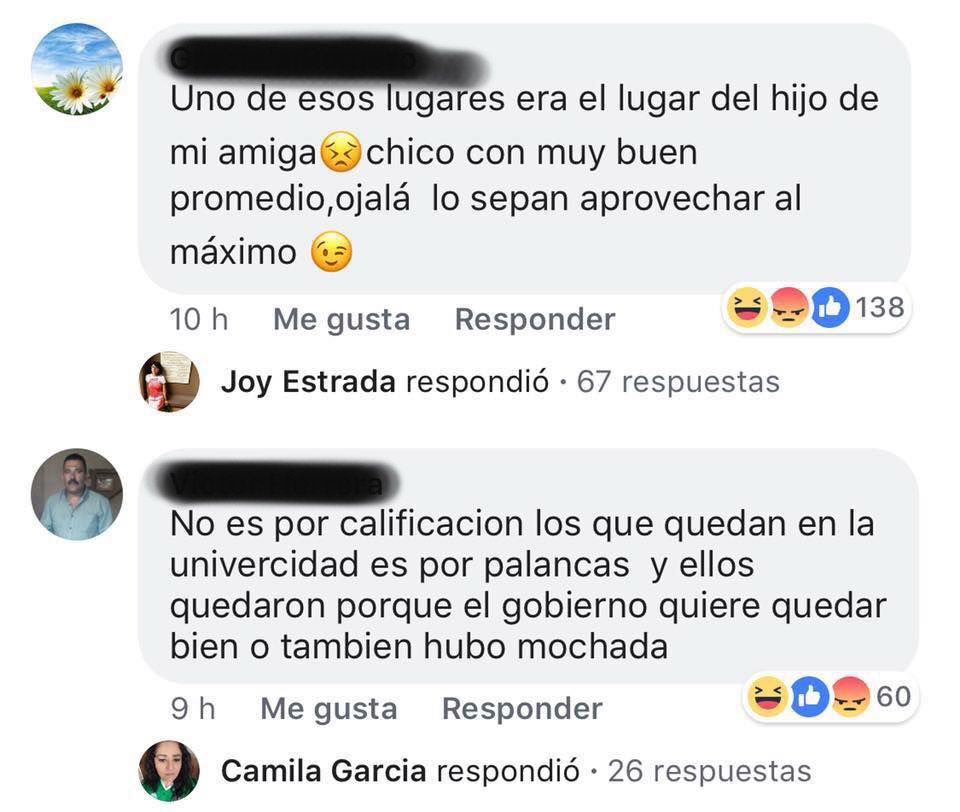Reply to the second comment with Responder
This screenshot has width=960, height=812.
(x=522, y=709)
